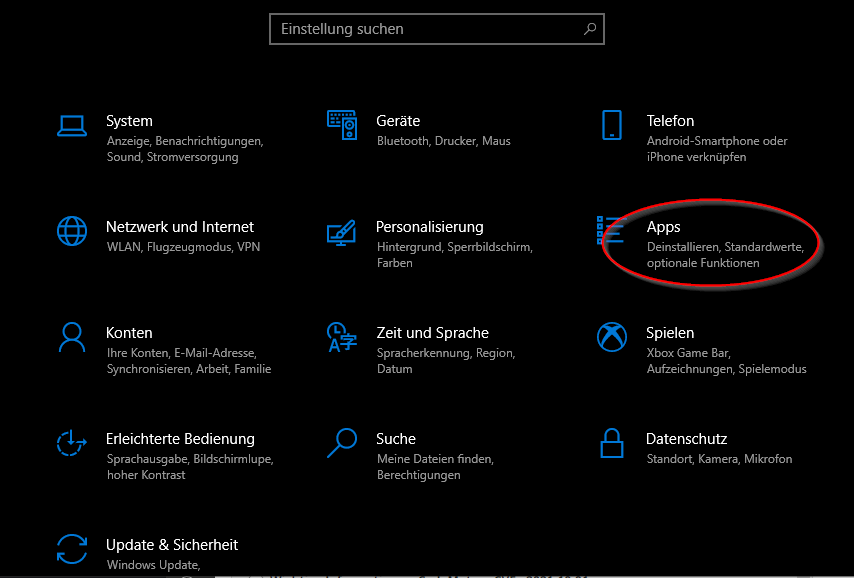Open Update & Sicherheit via the refresh arrows icon
854x578 pixels.
click(x=72, y=549)
